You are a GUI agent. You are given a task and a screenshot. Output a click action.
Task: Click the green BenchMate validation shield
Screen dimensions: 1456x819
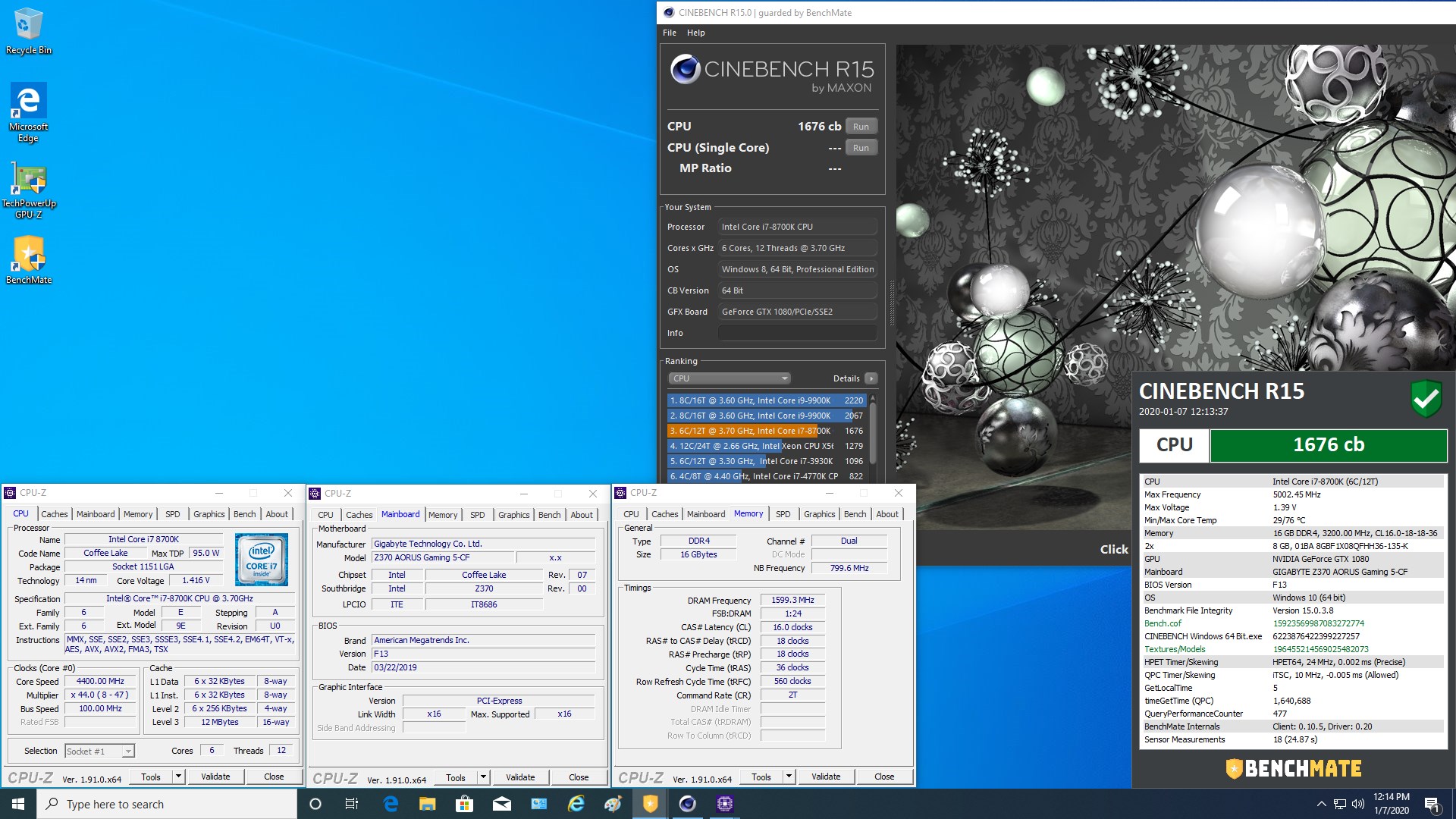pyautogui.click(x=1426, y=399)
